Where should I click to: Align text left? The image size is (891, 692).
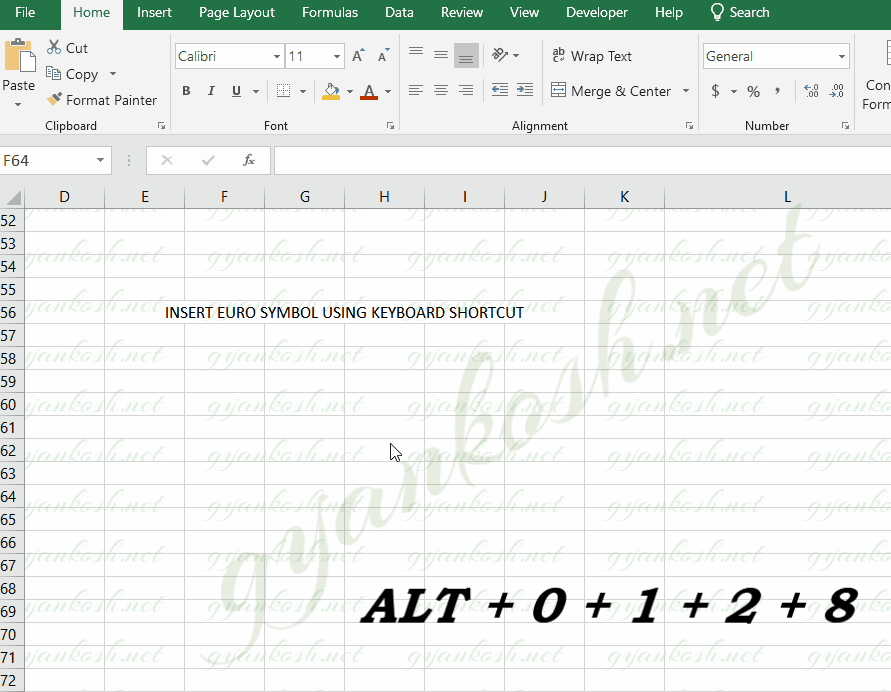tap(416, 90)
